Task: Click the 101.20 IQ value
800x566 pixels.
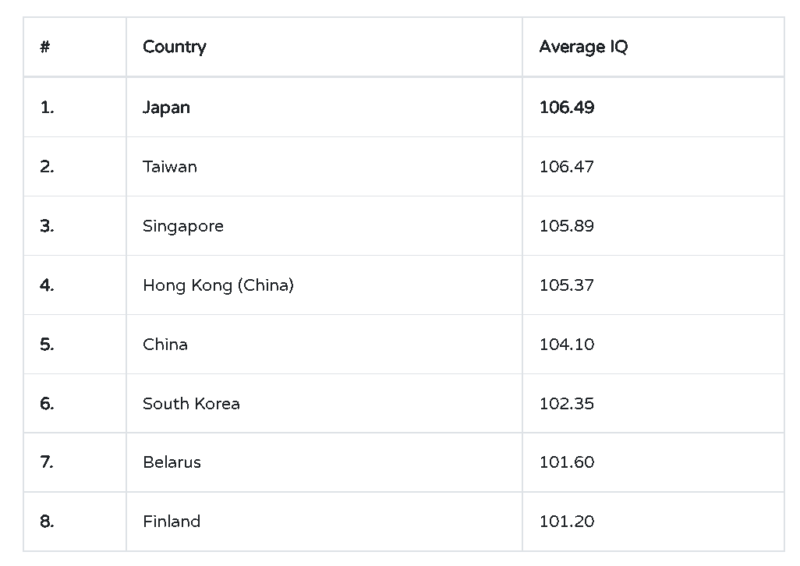Action: point(567,522)
